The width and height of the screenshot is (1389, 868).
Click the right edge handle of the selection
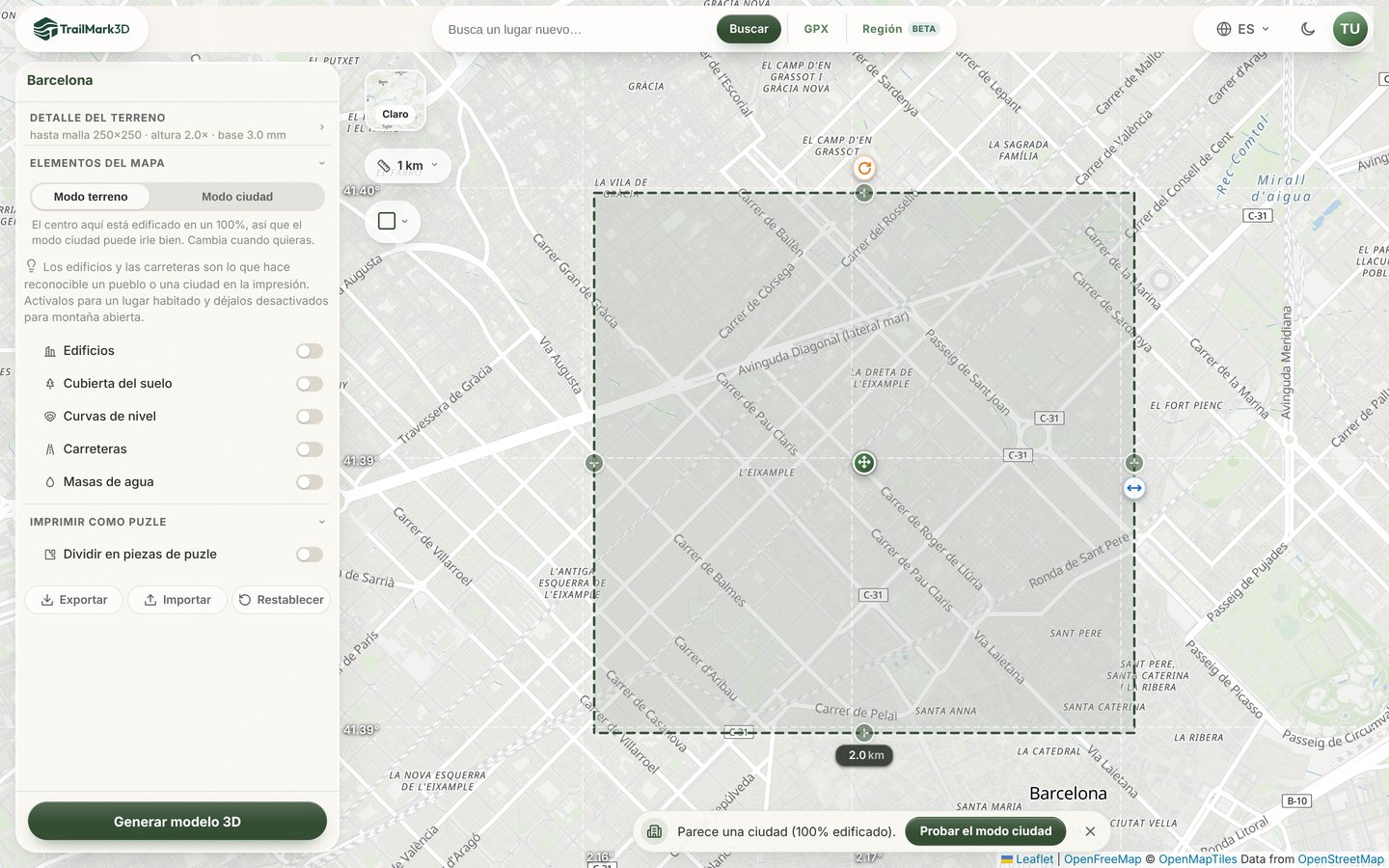[x=1134, y=463]
